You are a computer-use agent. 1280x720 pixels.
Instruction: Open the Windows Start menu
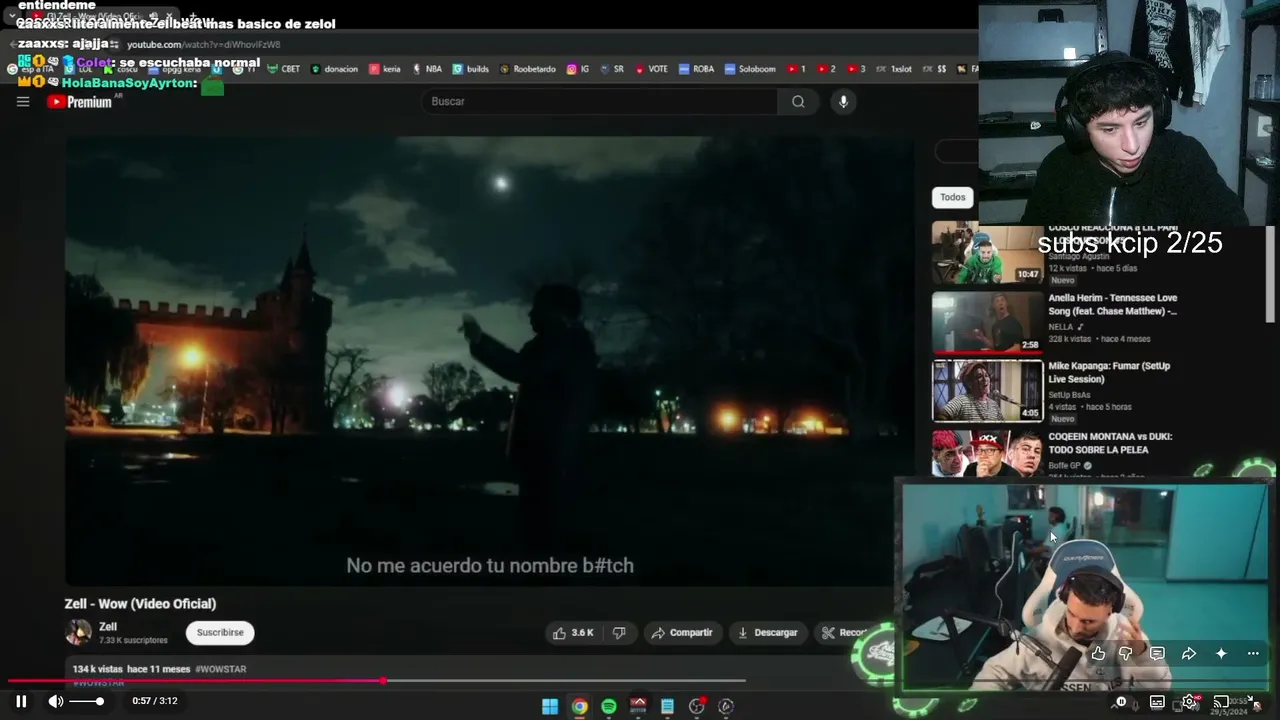(x=550, y=706)
